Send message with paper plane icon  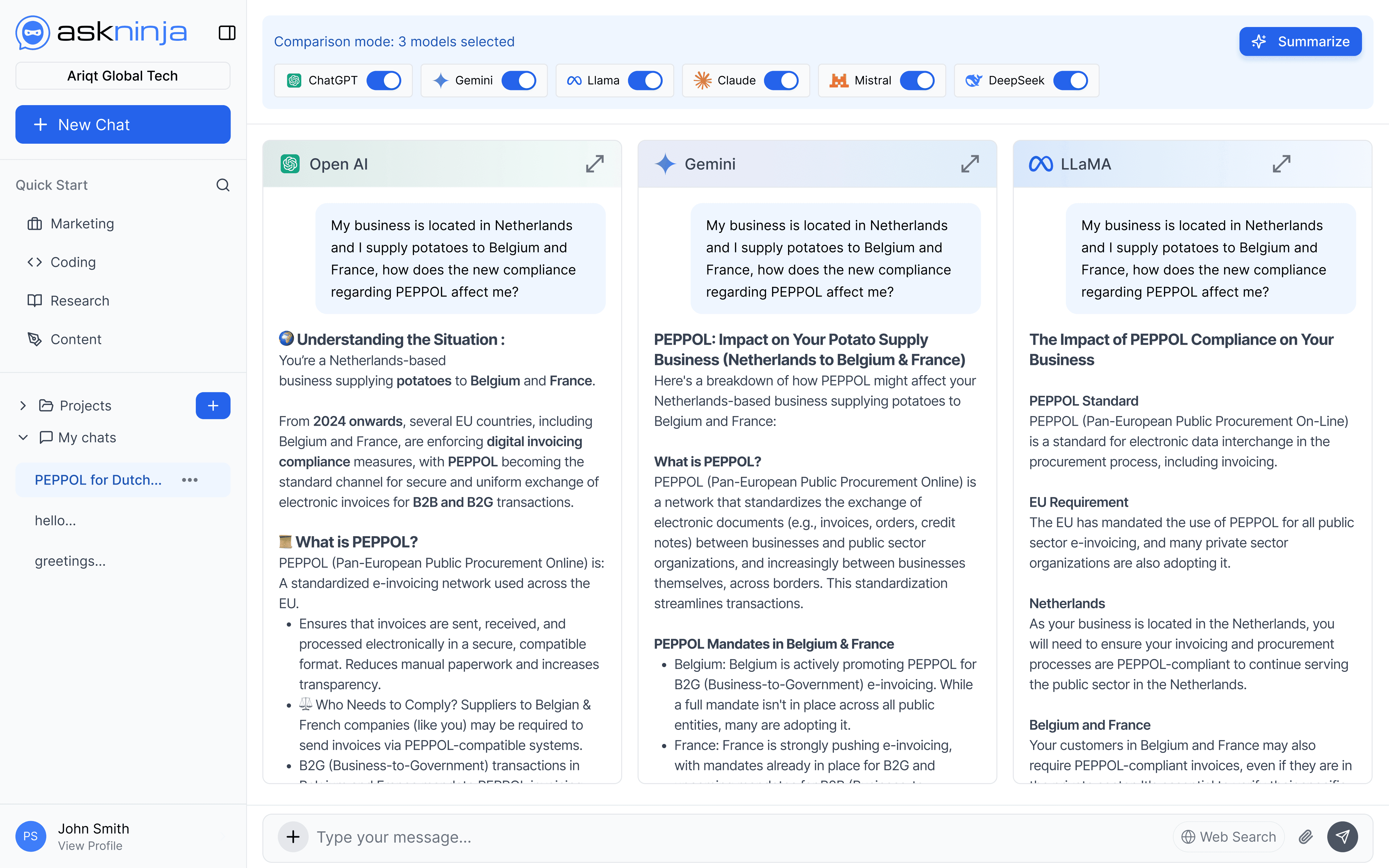(x=1342, y=836)
